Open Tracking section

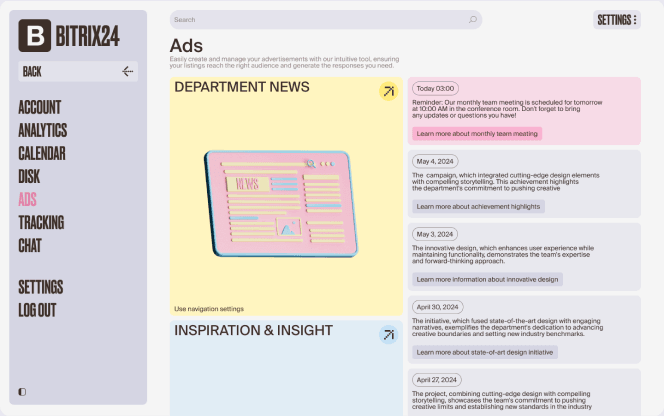pyautogui.click(x=41, y=222)
